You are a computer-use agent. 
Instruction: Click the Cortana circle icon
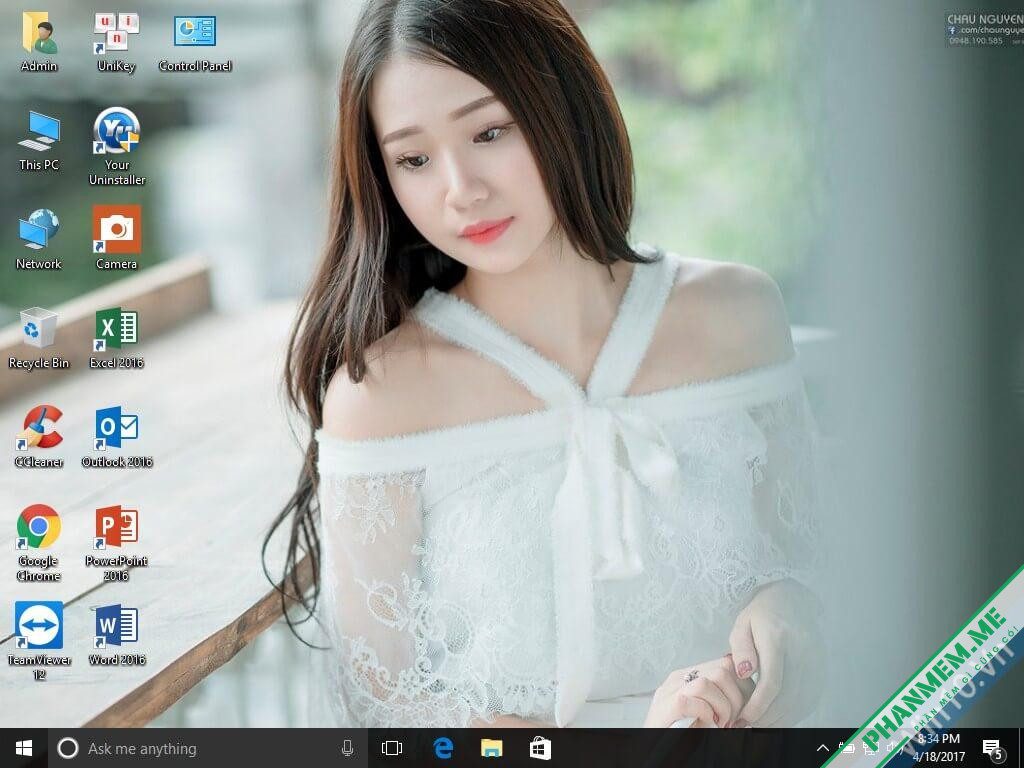(x=68, y=748)
